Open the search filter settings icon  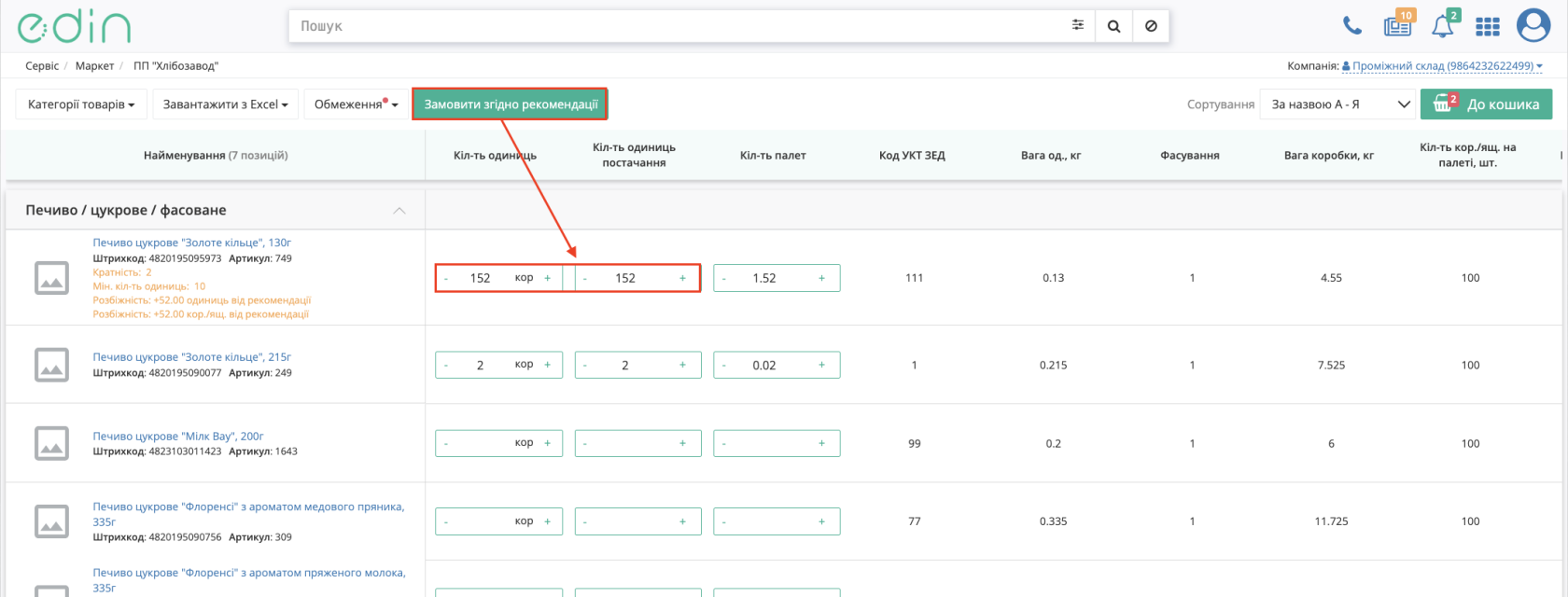click(x=1078, y=25)
